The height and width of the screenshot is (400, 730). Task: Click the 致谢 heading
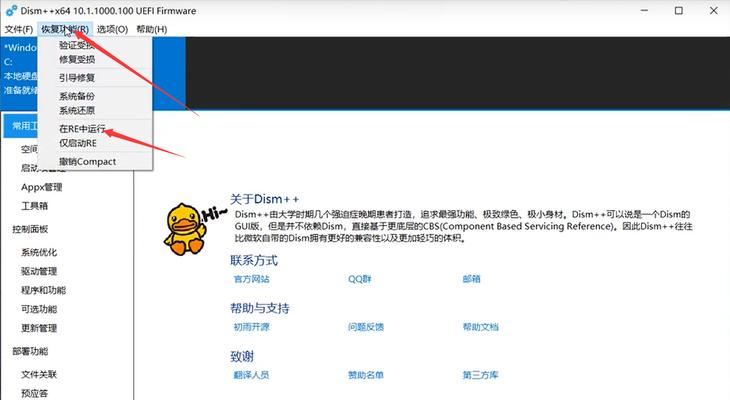tap(242, 357)
